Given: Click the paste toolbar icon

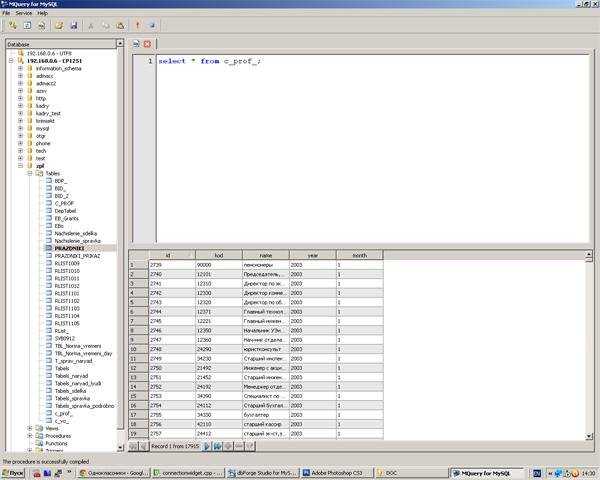Looking at the screenshot, I should point(120,26).
